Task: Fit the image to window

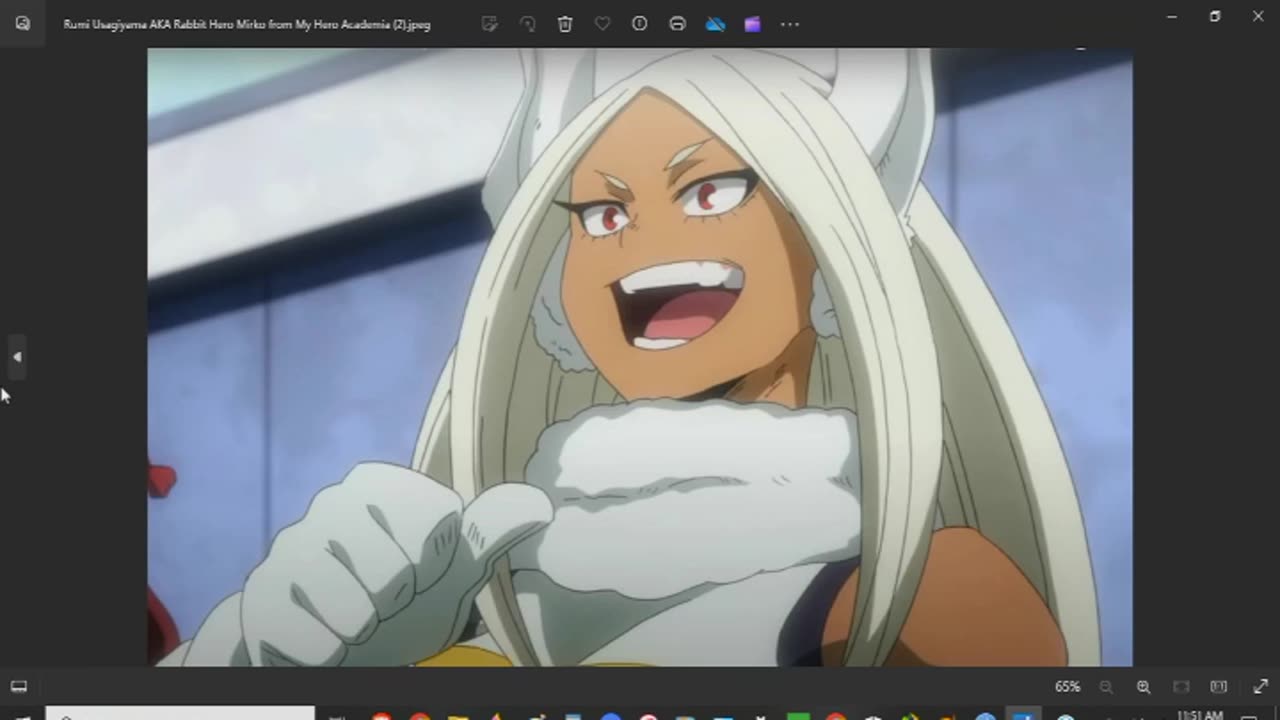Action: click(1181, 687)
